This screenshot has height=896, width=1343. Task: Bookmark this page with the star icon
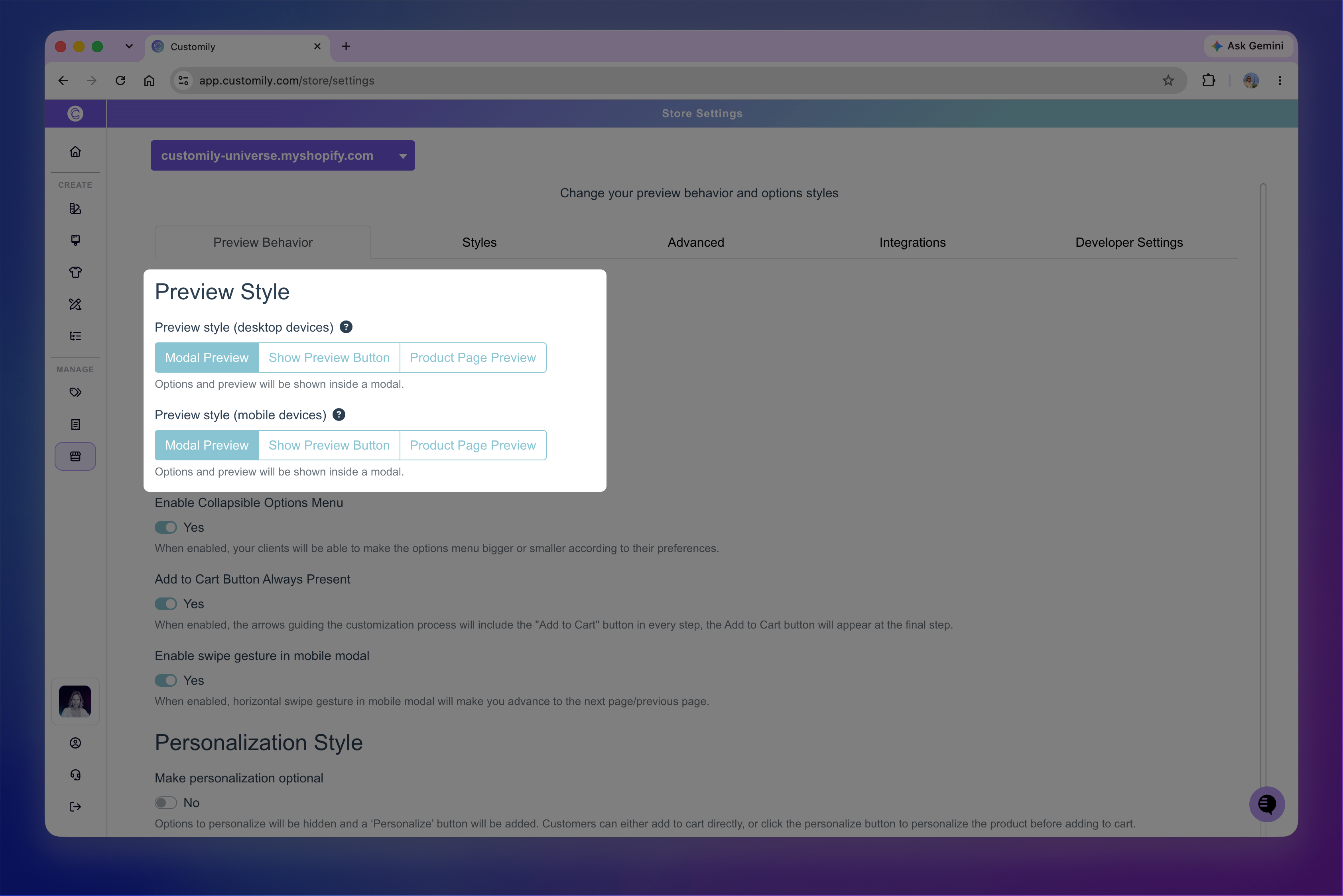tap(1168, 81)
